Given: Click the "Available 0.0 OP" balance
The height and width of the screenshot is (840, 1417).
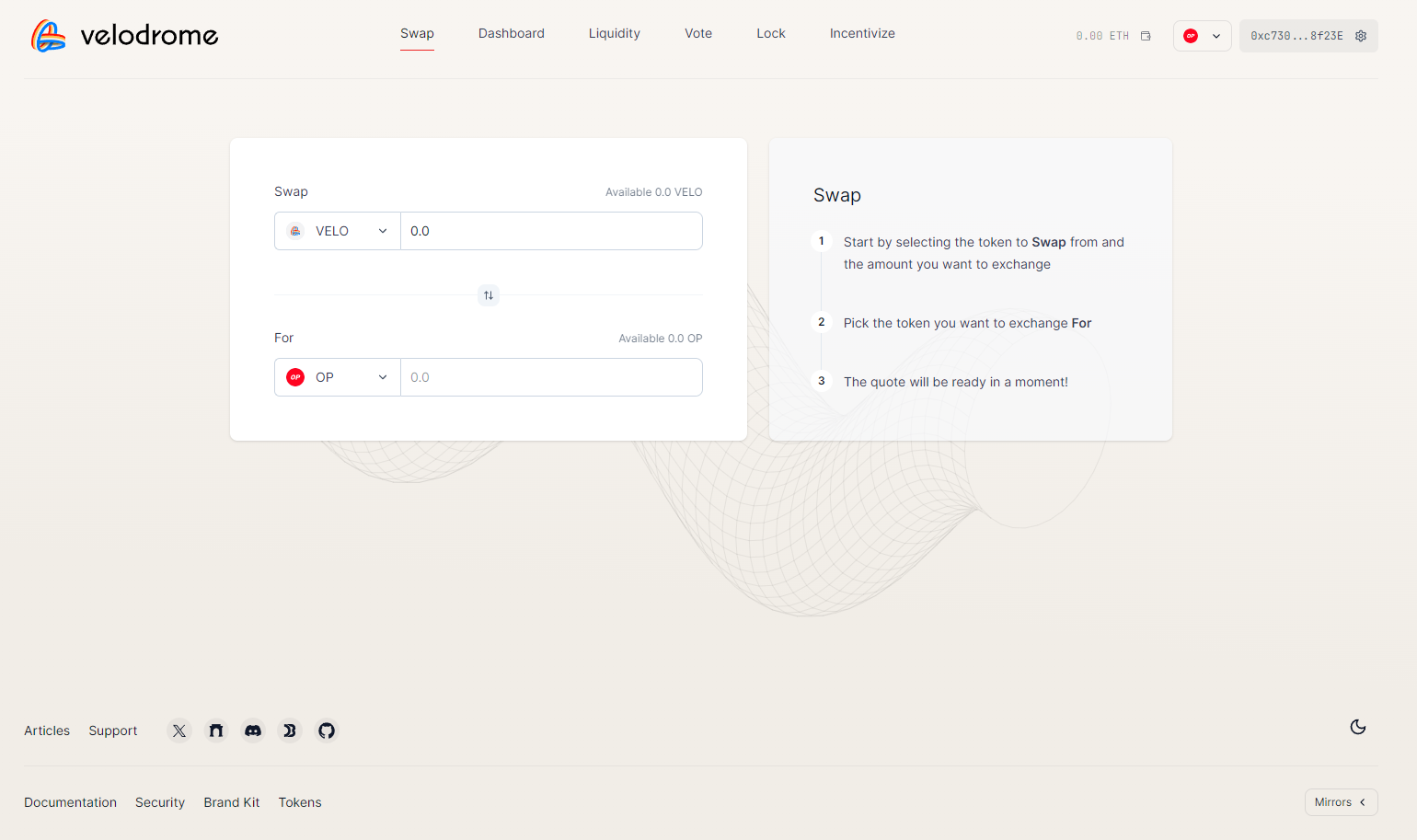Looking at the screenshot, I should coord(660,339).
